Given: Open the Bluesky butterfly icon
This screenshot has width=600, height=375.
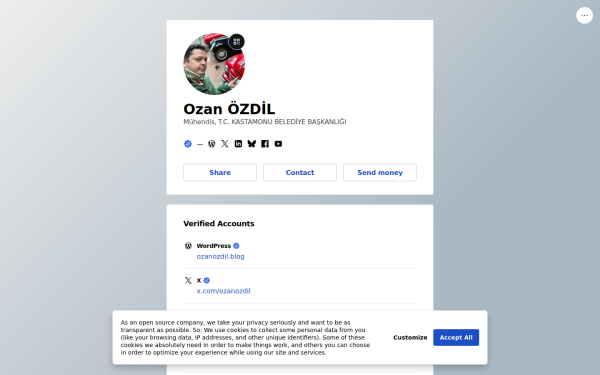Looking at the screenshot, I should 251,144.
